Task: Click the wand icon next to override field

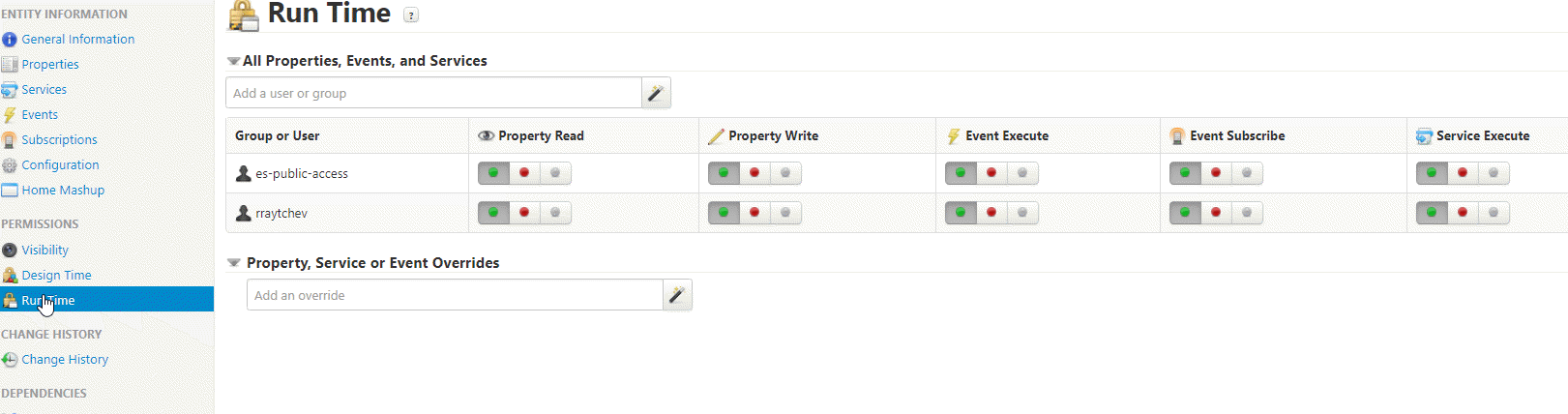Action: [677, 295]
